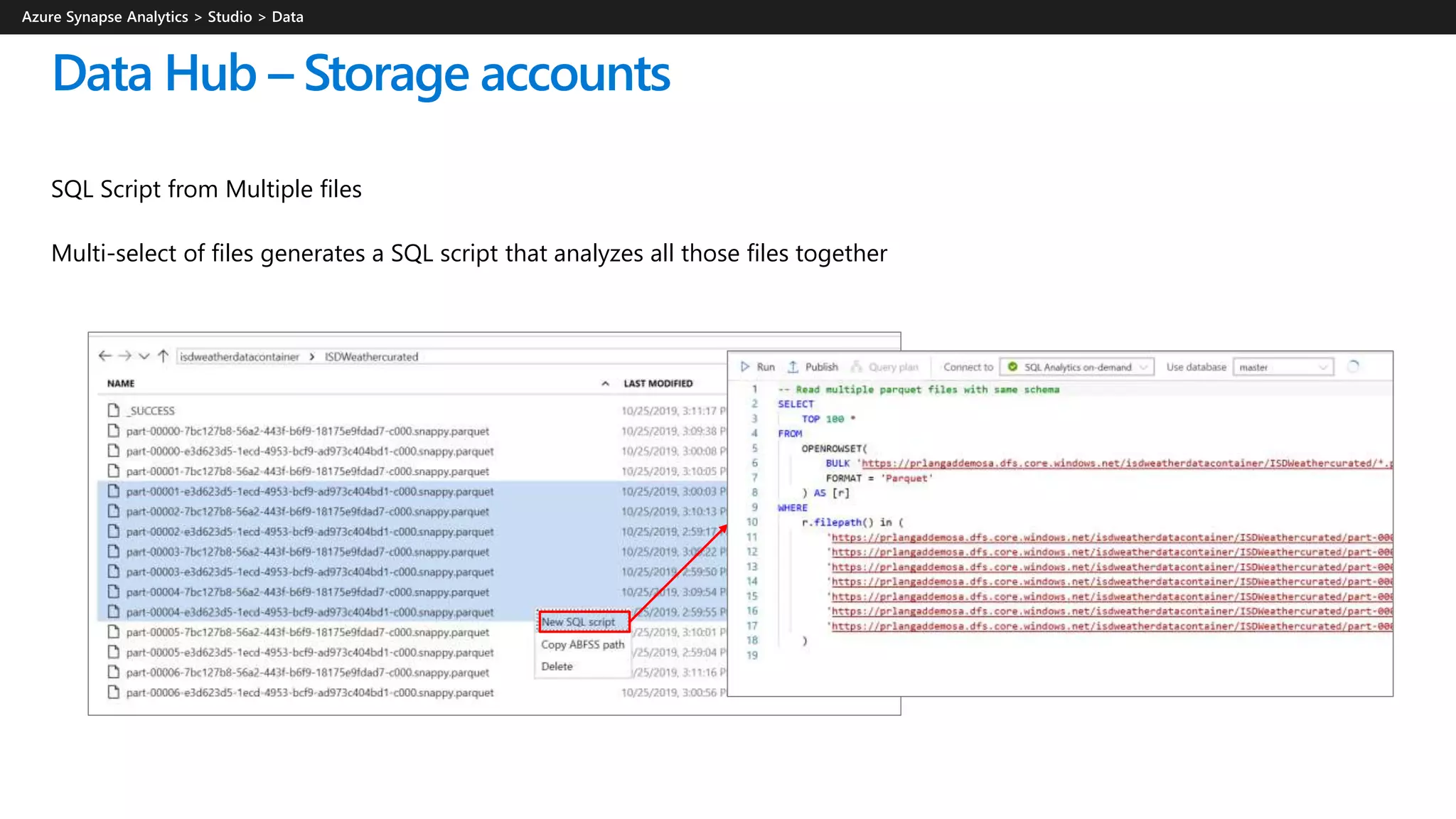Click the Query plan button
This screenshot has width=1456, height=819.
(885, 367)
